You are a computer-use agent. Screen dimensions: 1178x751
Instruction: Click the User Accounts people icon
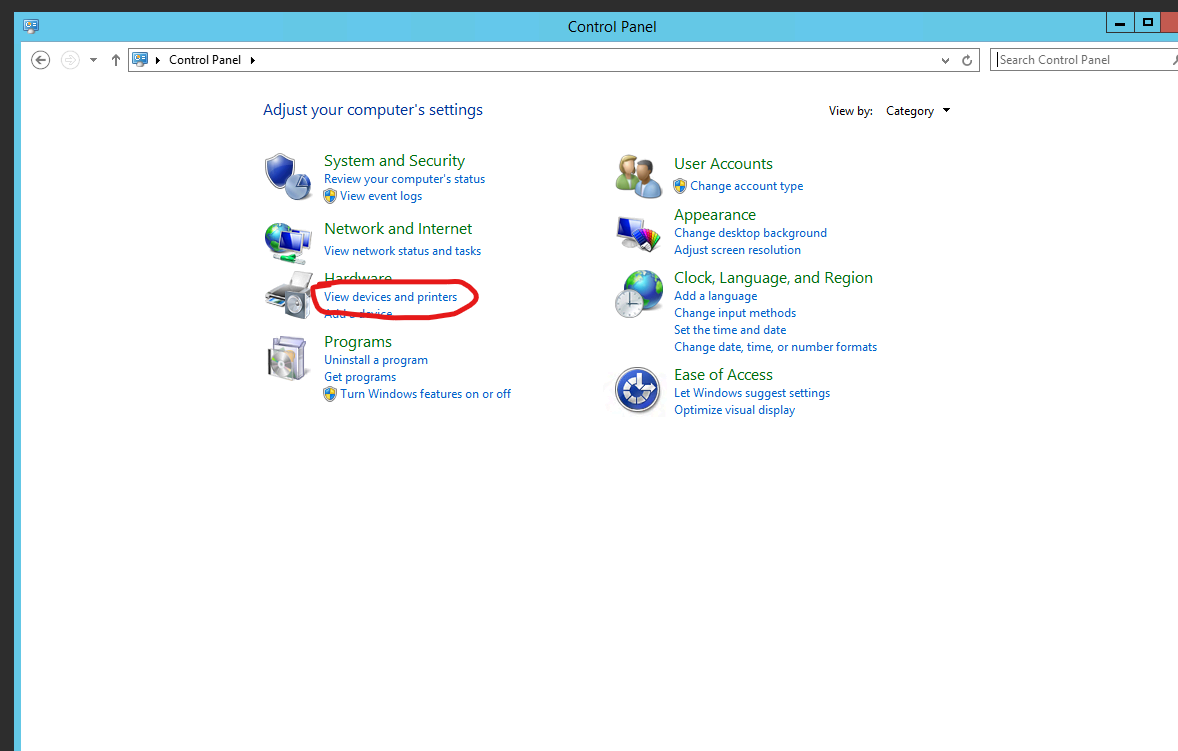[x=639, y=176]
